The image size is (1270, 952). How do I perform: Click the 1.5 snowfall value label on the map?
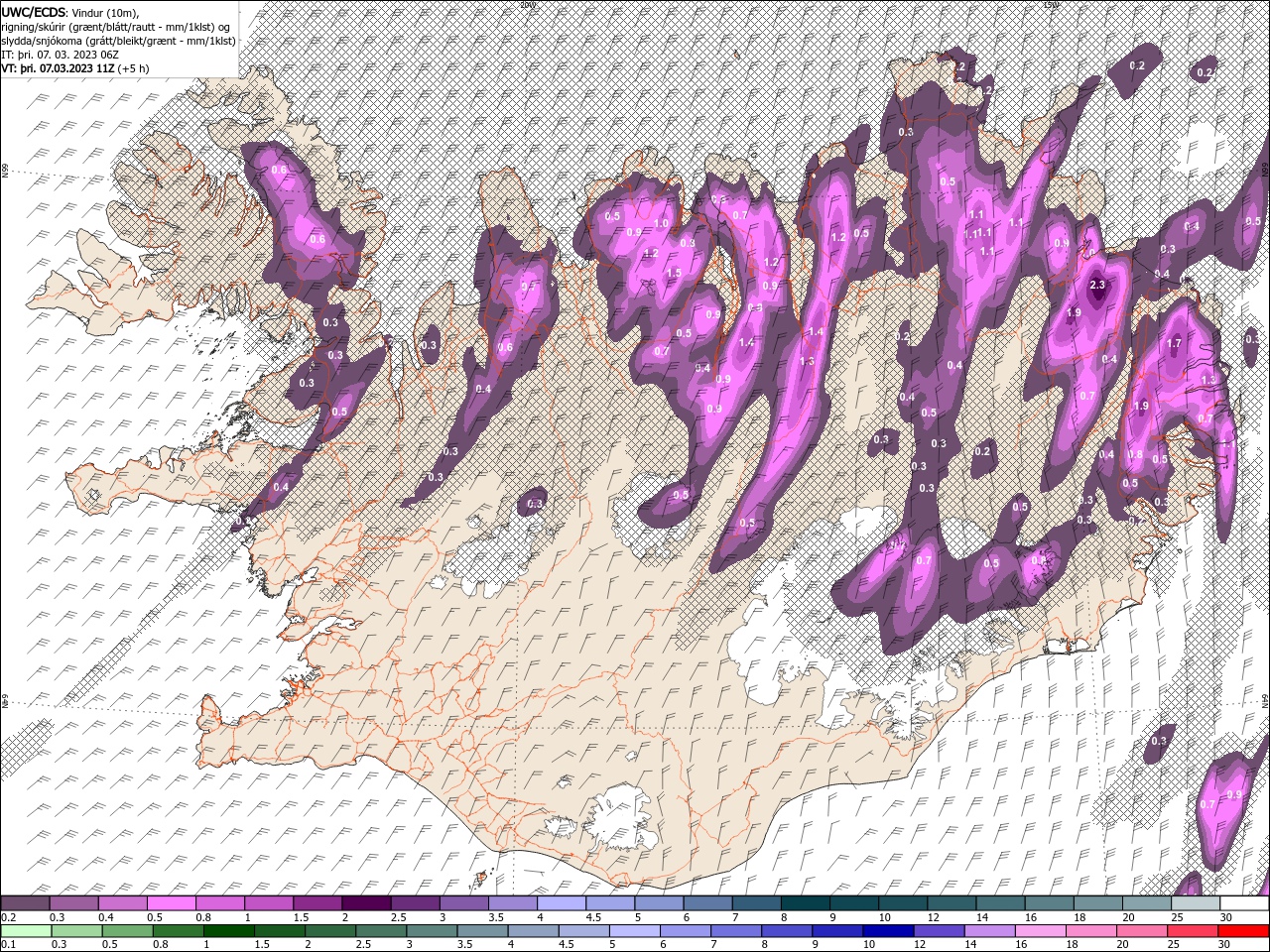[x=675, y=273]
